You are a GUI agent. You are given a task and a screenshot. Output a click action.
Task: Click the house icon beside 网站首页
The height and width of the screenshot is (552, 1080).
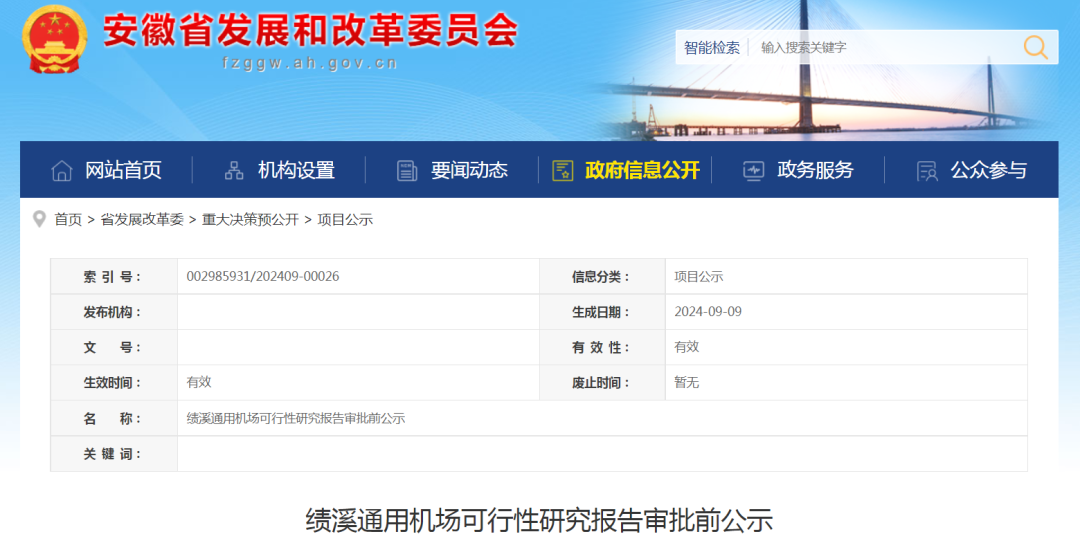[62, 171]
